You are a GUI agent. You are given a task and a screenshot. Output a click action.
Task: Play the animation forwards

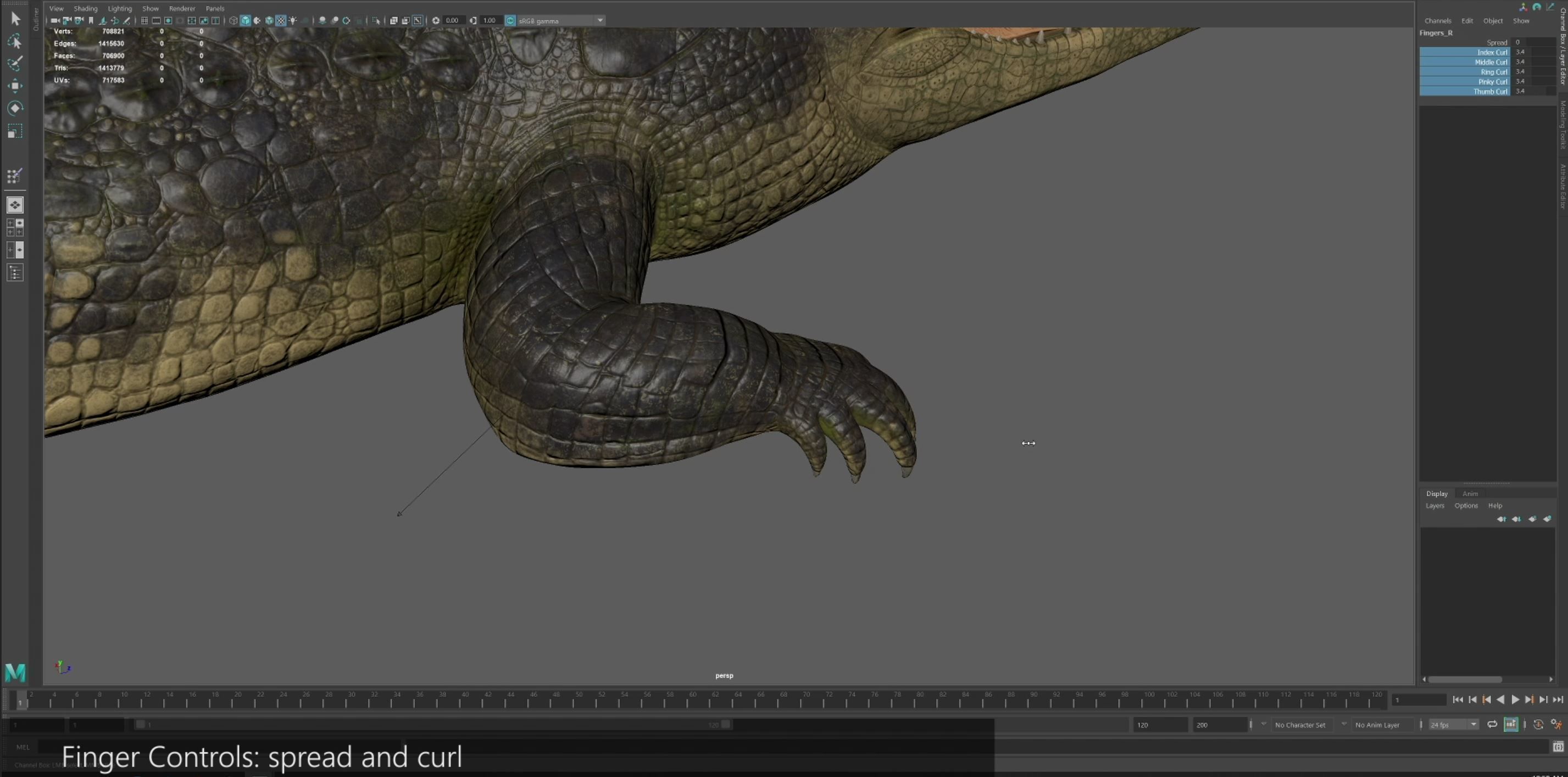(1515, 700)
